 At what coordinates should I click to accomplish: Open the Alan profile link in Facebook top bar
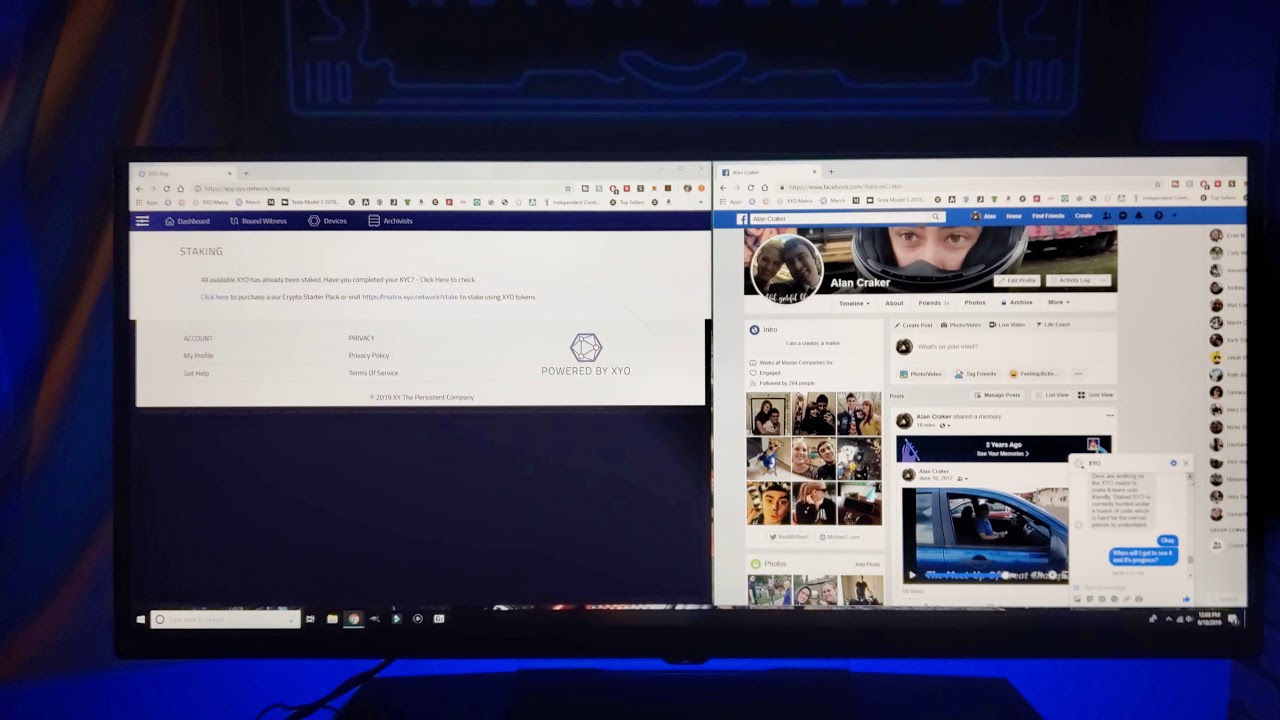[984, 216]
